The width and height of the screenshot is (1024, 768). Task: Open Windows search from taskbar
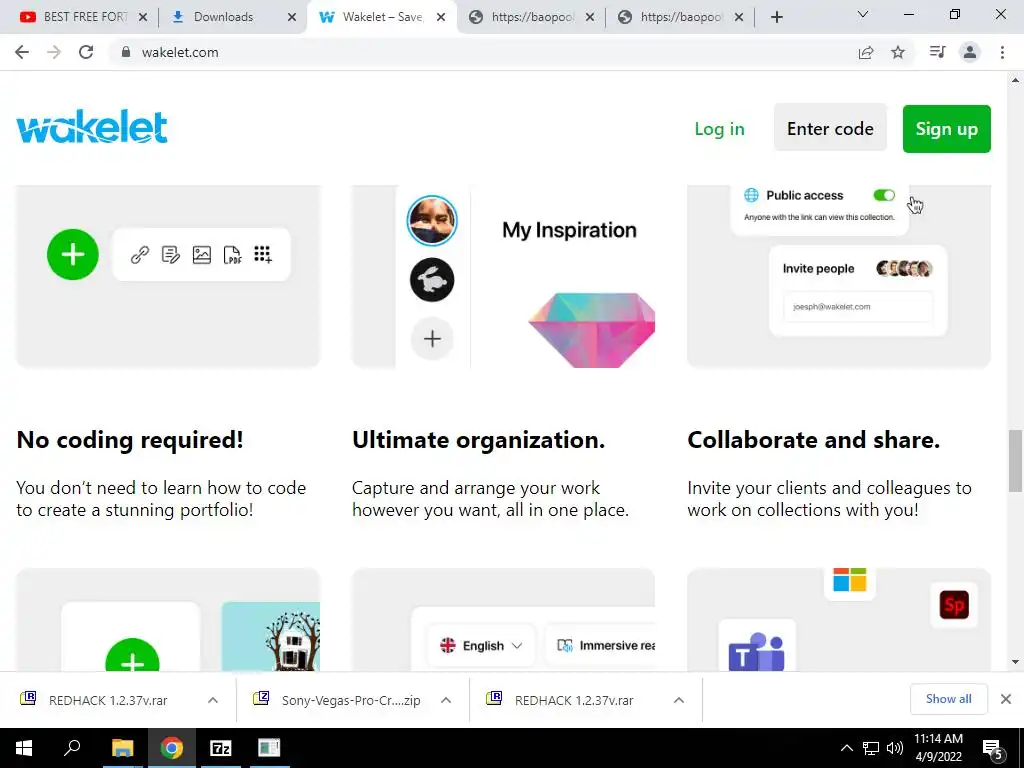[72, 748]
